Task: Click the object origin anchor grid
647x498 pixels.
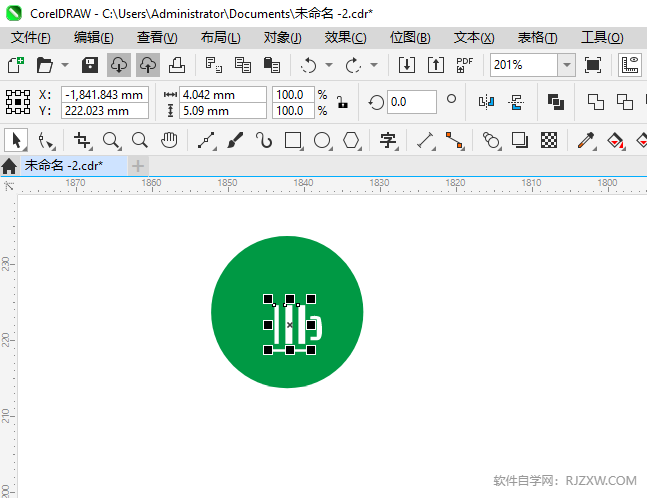Action: coord(18,102)
